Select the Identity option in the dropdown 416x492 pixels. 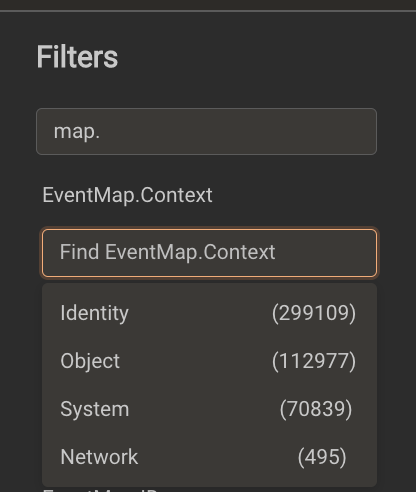pos(210,313)
